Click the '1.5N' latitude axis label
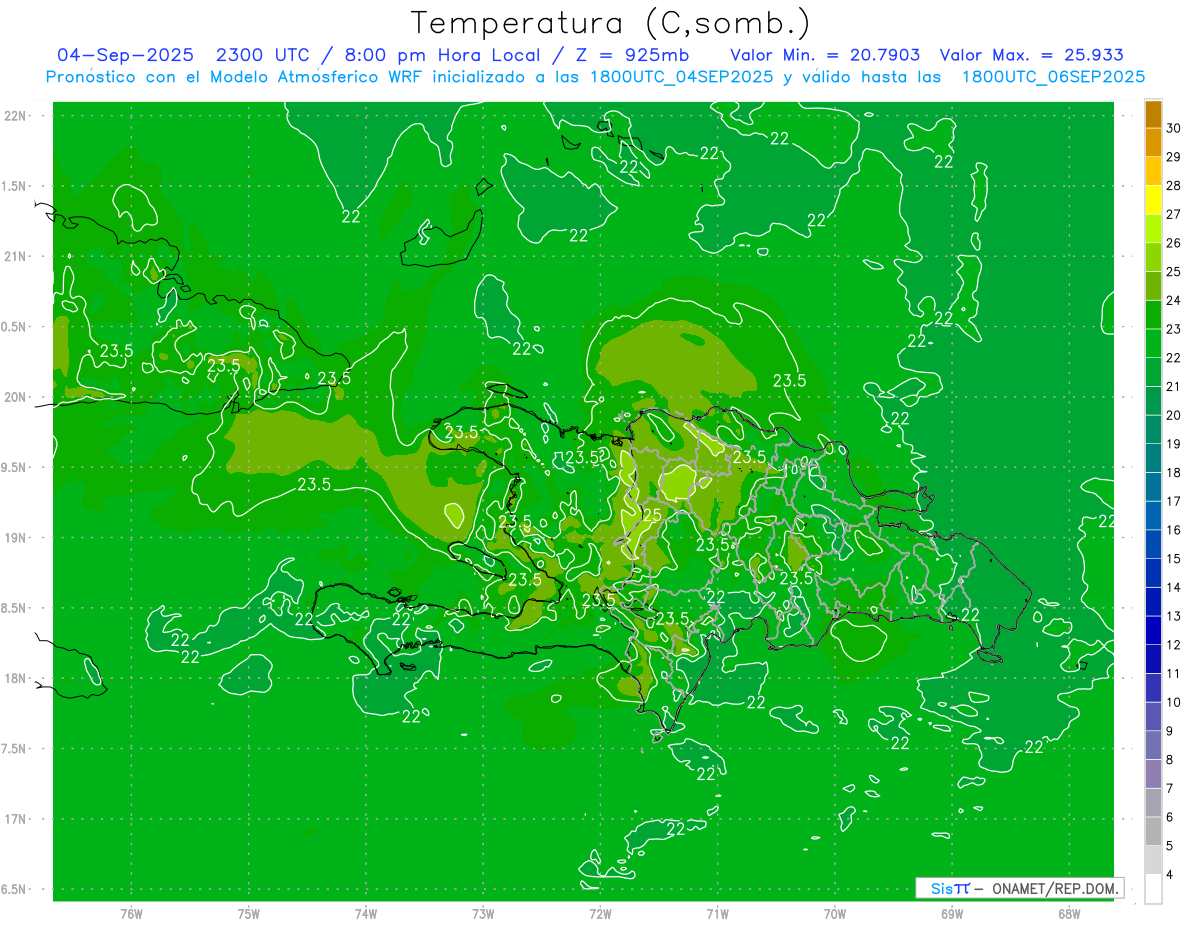The height and width of the screenshot is (927, 1200). tap(15, 186)
